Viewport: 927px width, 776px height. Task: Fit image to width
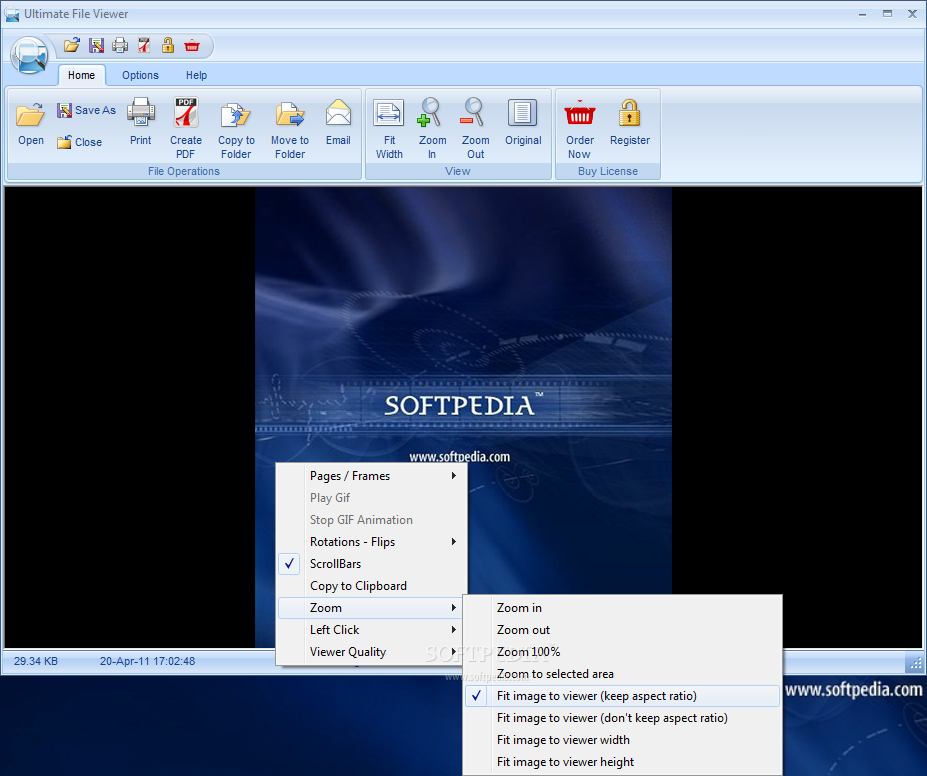pyautogui.click(x=389, y=128)
